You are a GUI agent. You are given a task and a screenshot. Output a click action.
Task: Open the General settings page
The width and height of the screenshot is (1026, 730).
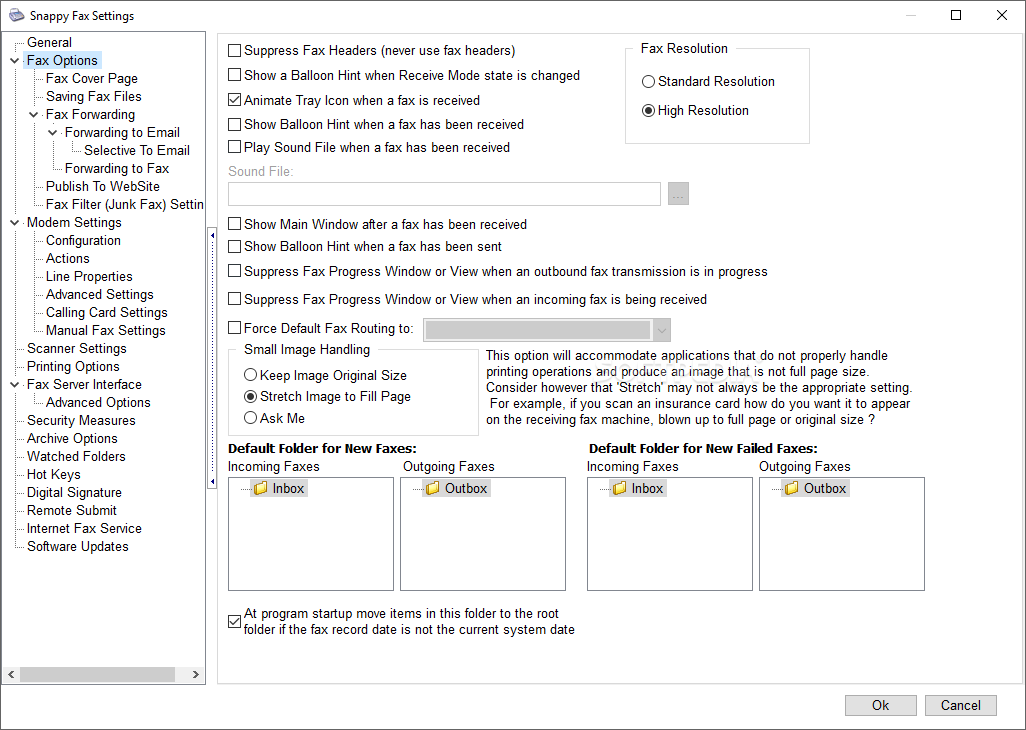[49, 43]
